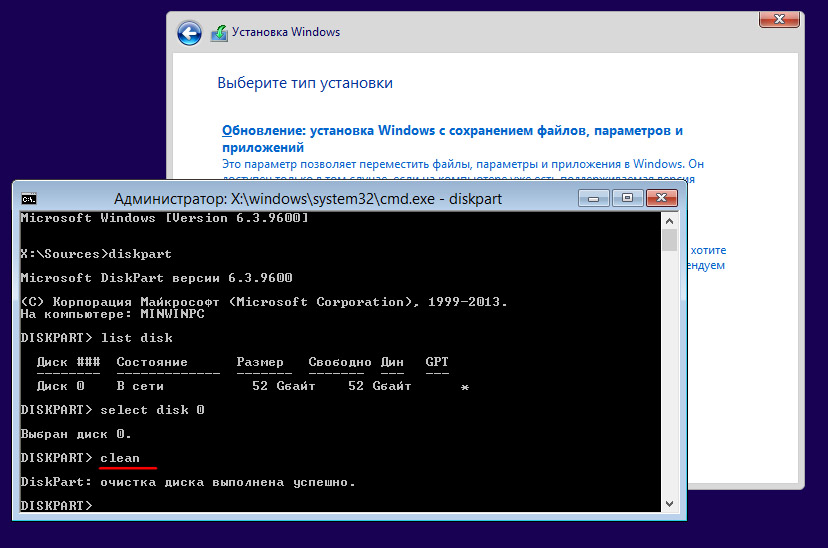Click the 'Microsoft Windows [Version 6.3.9600]' line

[x=164, y=218]
